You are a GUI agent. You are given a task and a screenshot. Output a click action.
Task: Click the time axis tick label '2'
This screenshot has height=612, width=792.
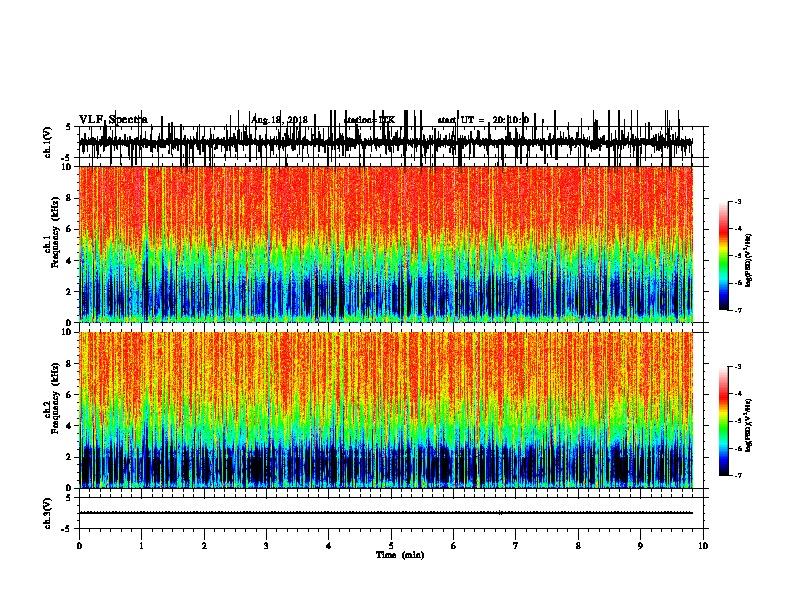tap(204, 546)
